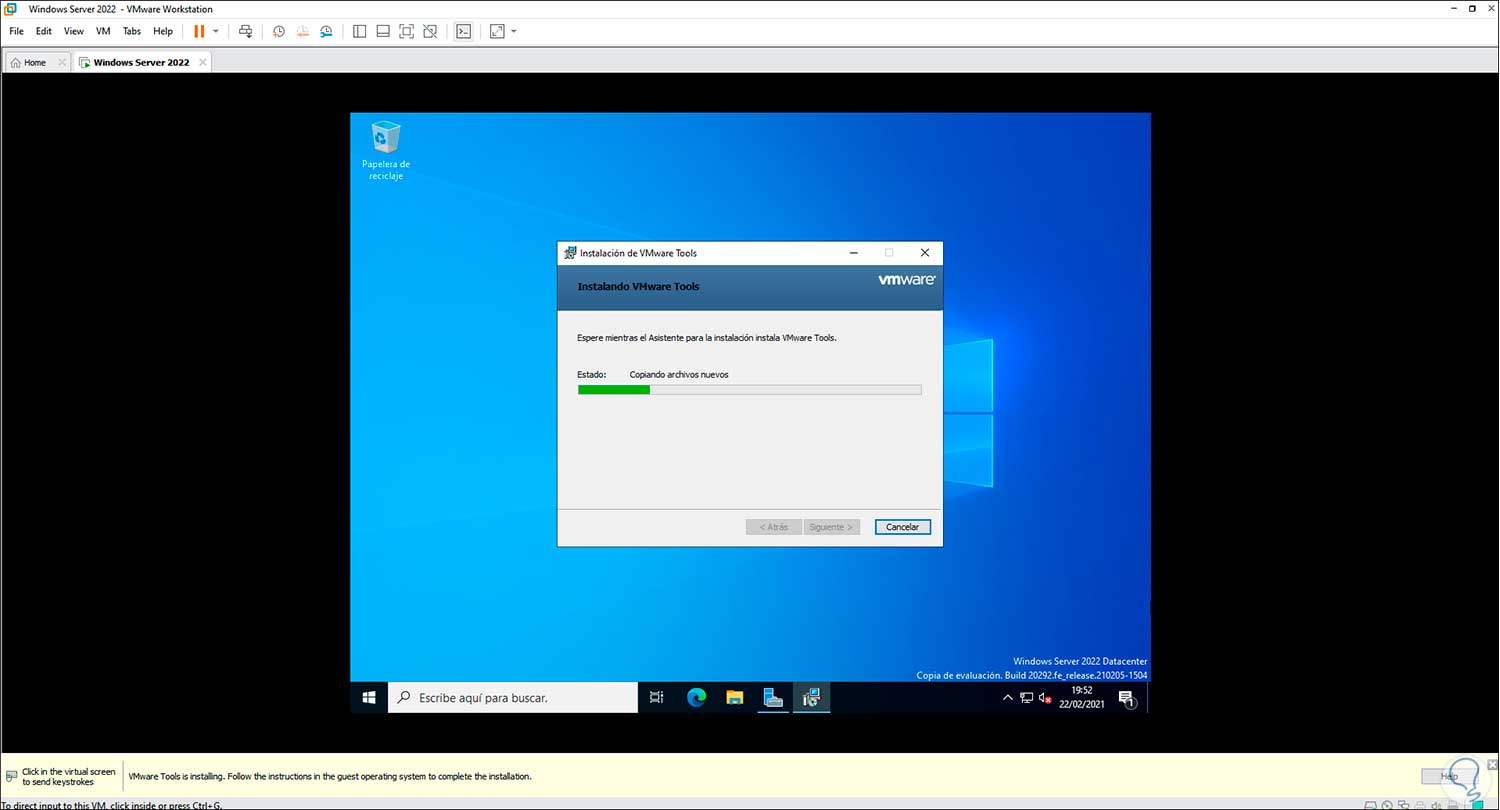Click the stretch guest display icon

pyautogui.click(x=497, y=31)
